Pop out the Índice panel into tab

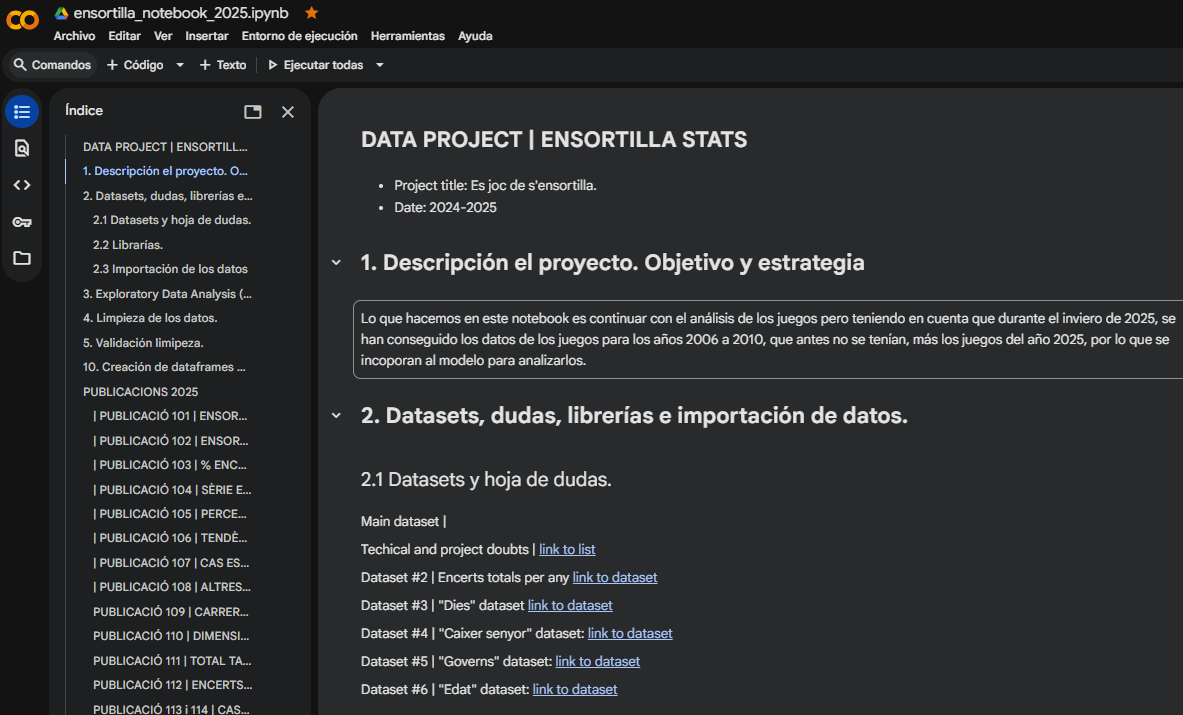click(x=253, y=112)
